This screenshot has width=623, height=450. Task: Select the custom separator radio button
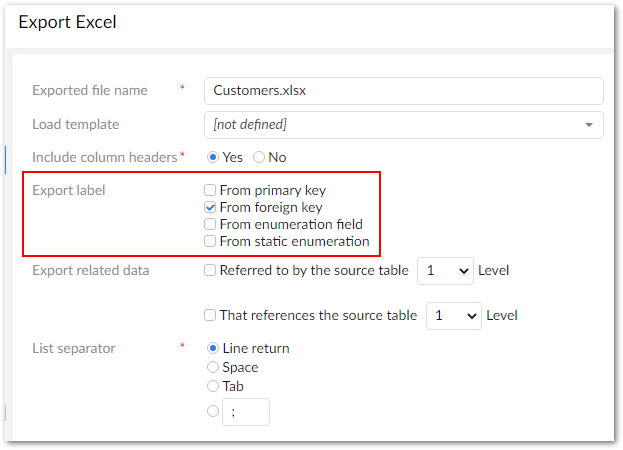212,411
